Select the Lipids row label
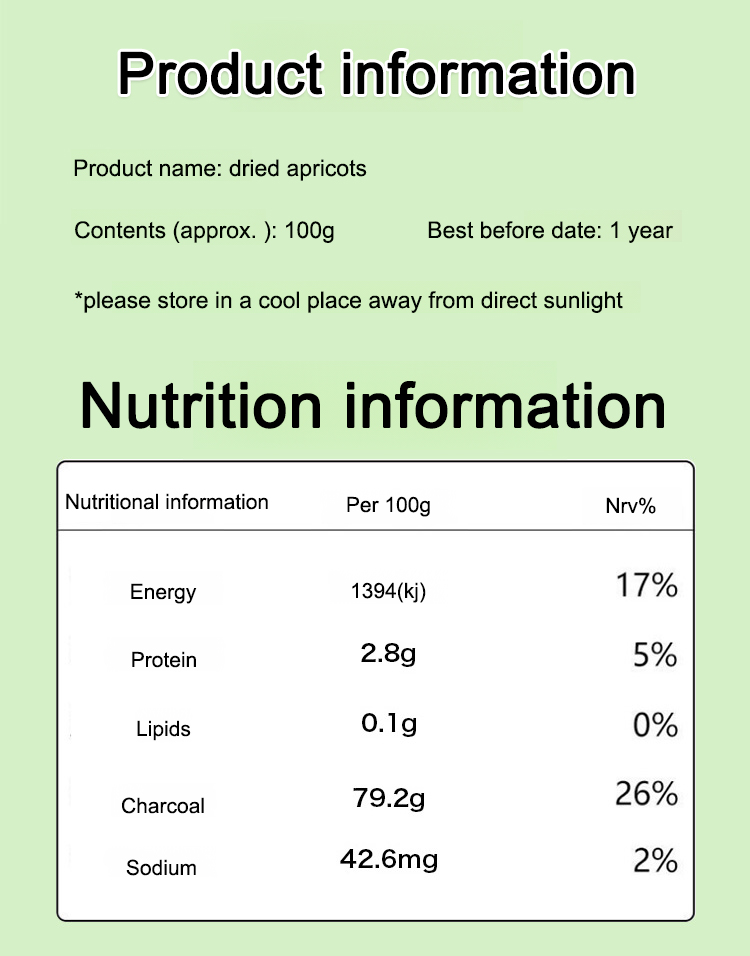Image resolution: width=750 pixels, height=956 pixels. (x=163, y=729)
